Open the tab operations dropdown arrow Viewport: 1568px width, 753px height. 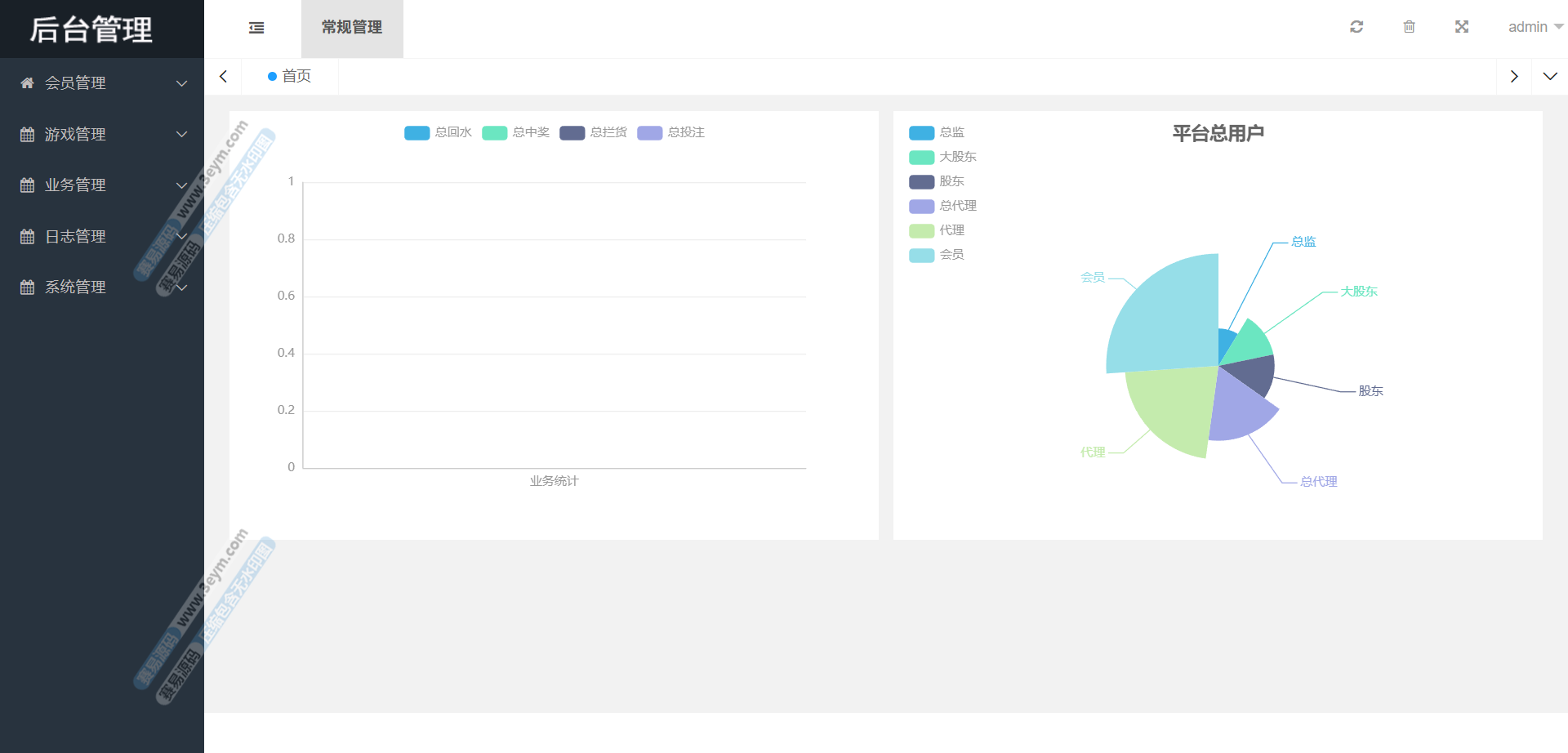tap(1549, 76)
